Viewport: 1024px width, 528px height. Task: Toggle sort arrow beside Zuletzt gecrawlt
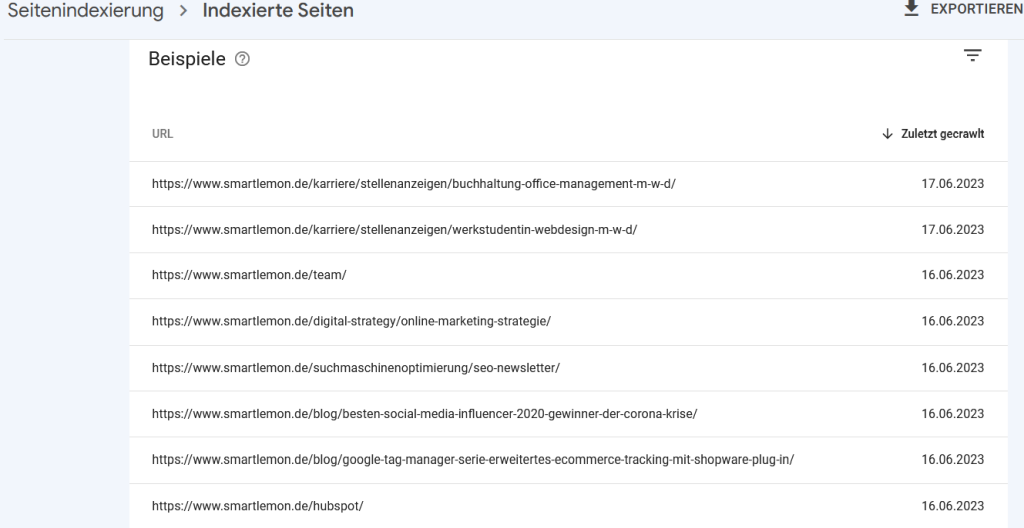click(x=887, y=134)
